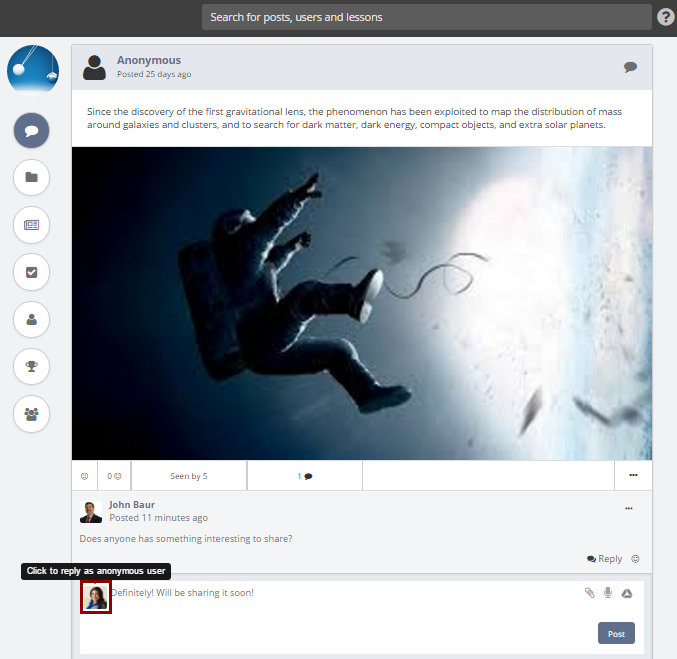
Task: Click the post text about gravitational lens
Action: (x=354, y=118)
